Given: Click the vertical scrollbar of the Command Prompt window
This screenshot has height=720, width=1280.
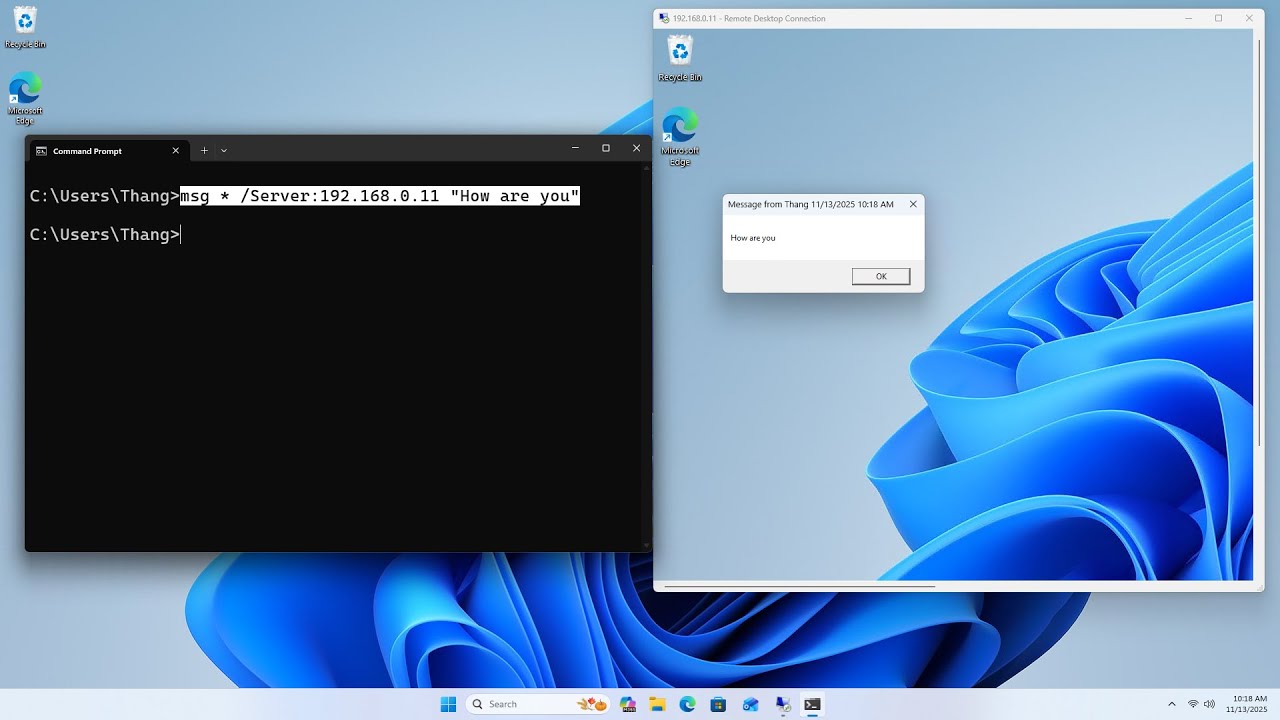Looking at the screenshot, I should point(647,355).
